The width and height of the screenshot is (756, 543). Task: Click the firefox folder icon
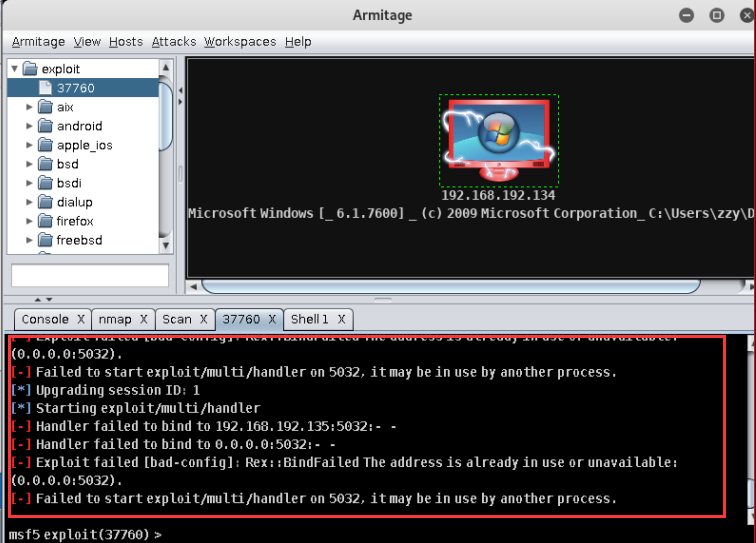tap(45, 221)
